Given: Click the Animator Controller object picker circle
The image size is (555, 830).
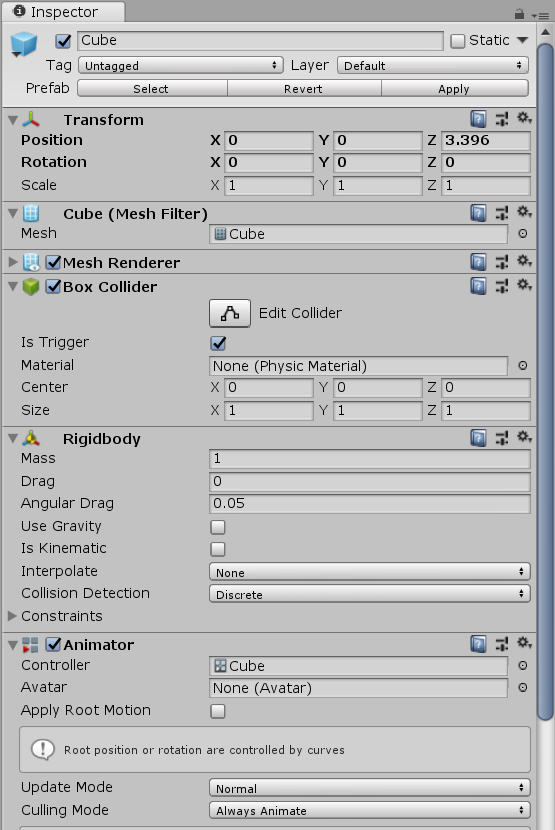Looking at the screenshot, I should [x=523, y=666].
